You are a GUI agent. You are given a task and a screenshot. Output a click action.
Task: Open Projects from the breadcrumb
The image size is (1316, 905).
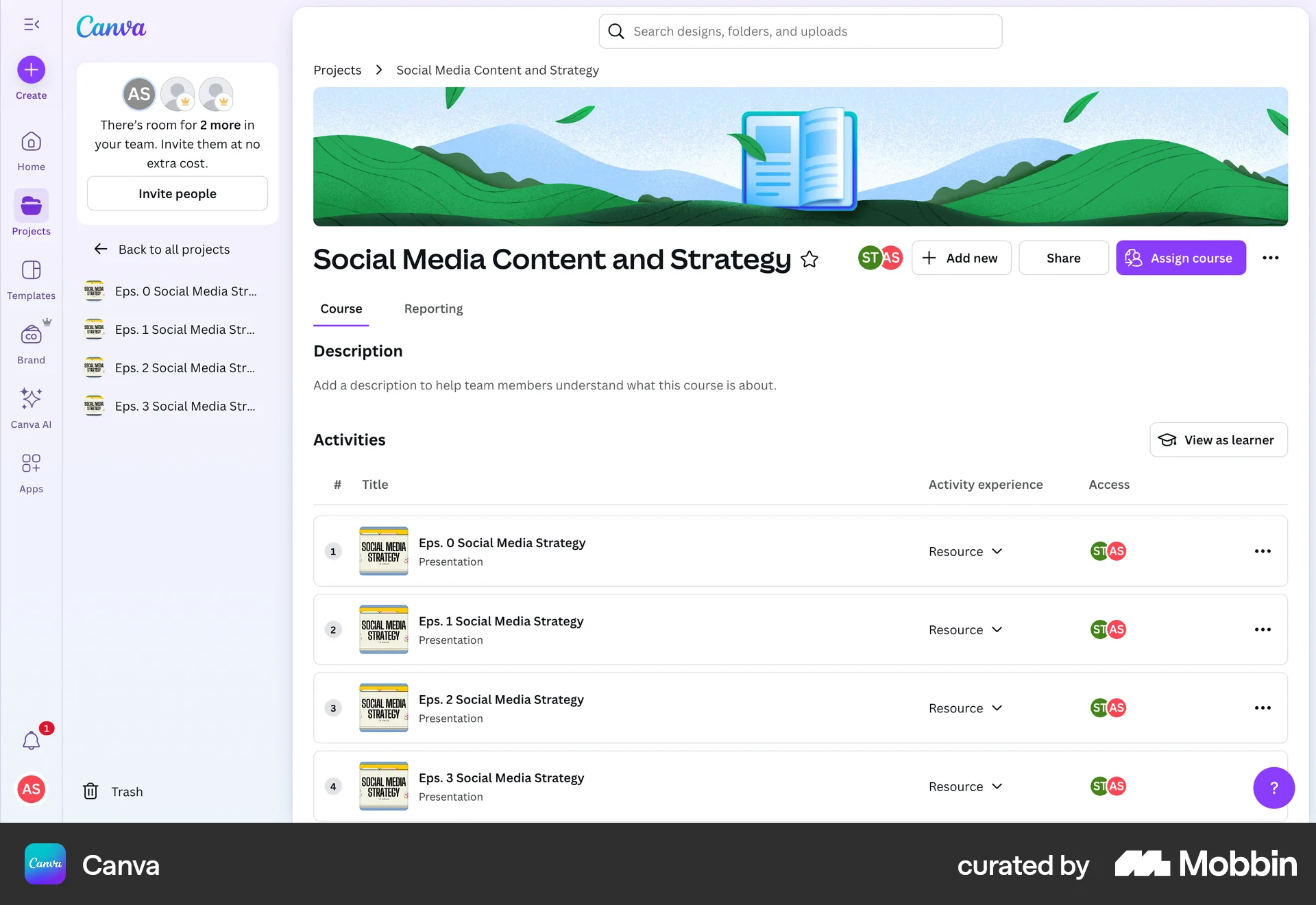tap(337, 69)
